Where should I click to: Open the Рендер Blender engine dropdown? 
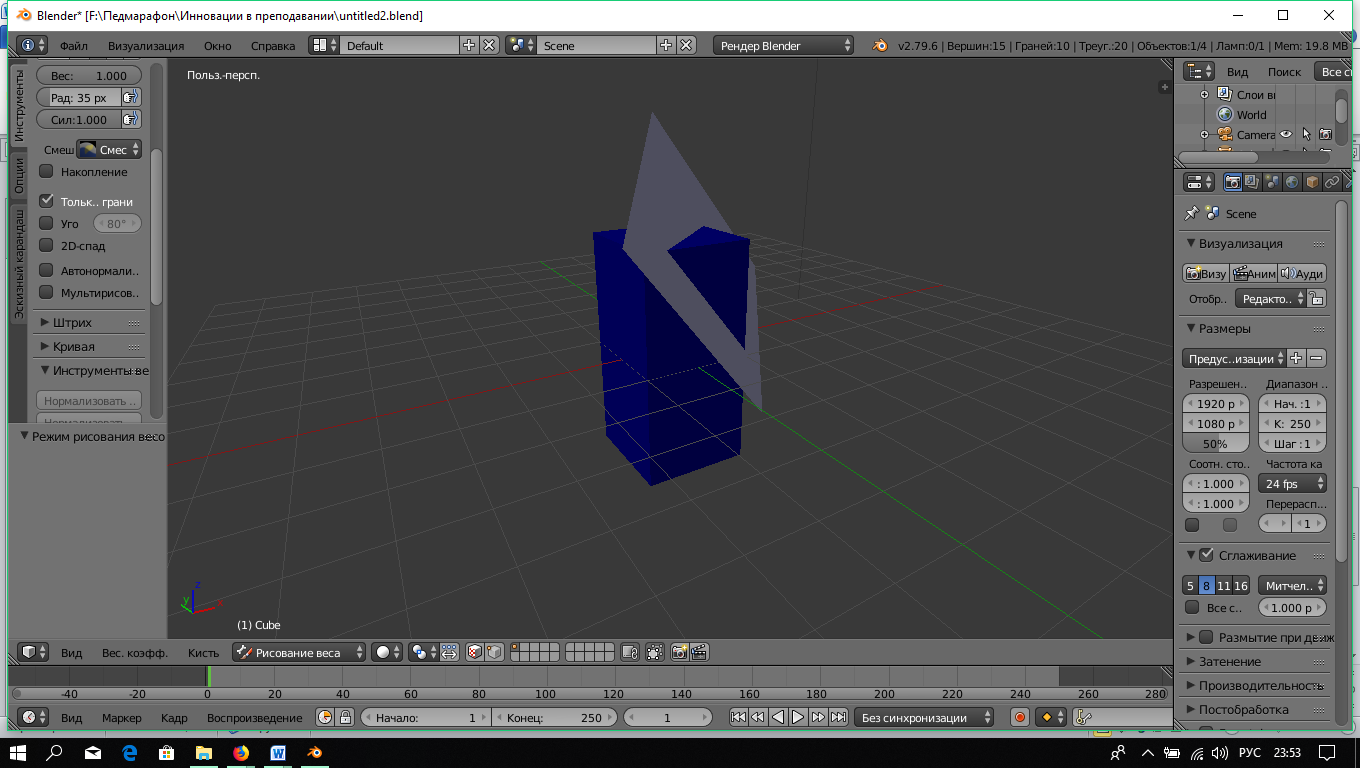tap(784, 45)
